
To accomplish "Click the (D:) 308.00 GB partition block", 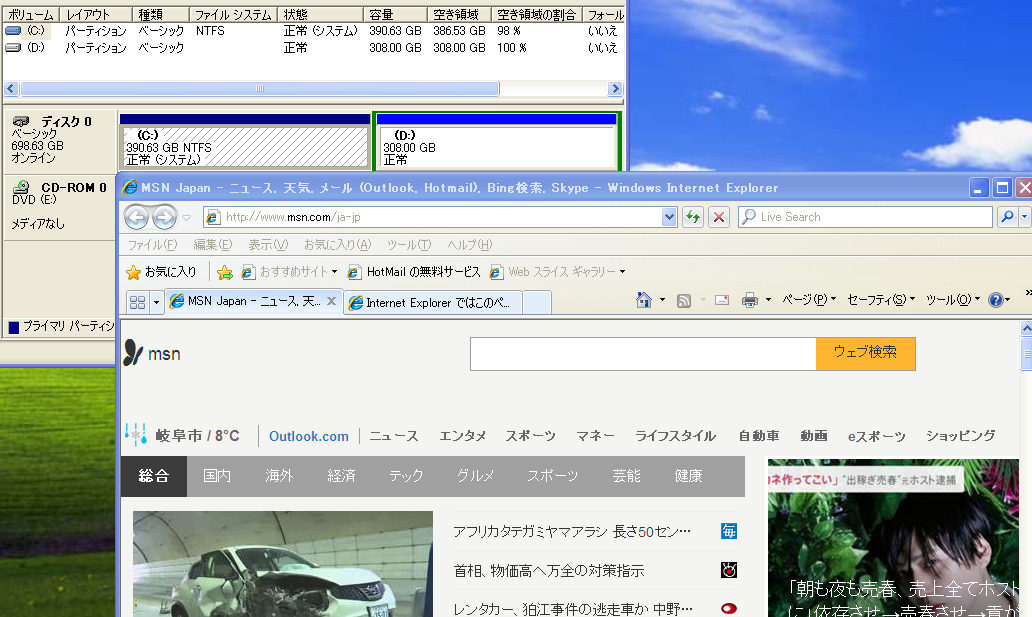I will [496, 140].
